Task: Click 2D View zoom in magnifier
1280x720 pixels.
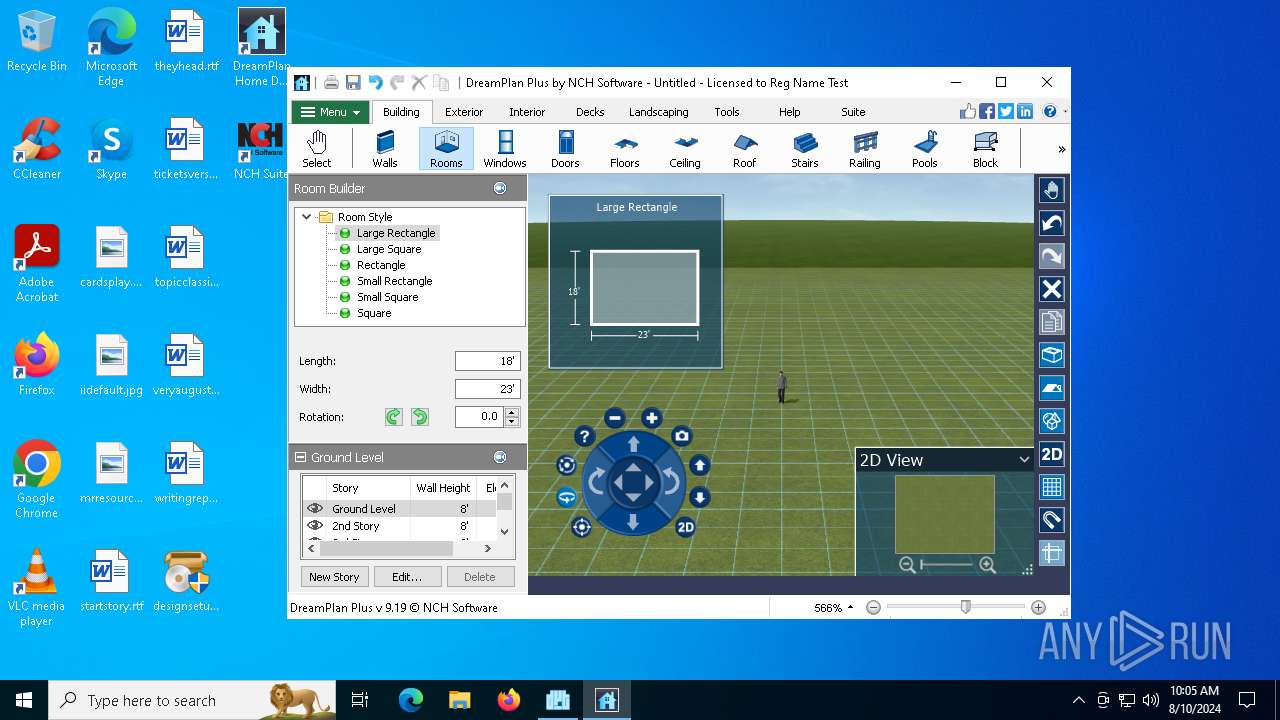Action: [x=987, y=565]
